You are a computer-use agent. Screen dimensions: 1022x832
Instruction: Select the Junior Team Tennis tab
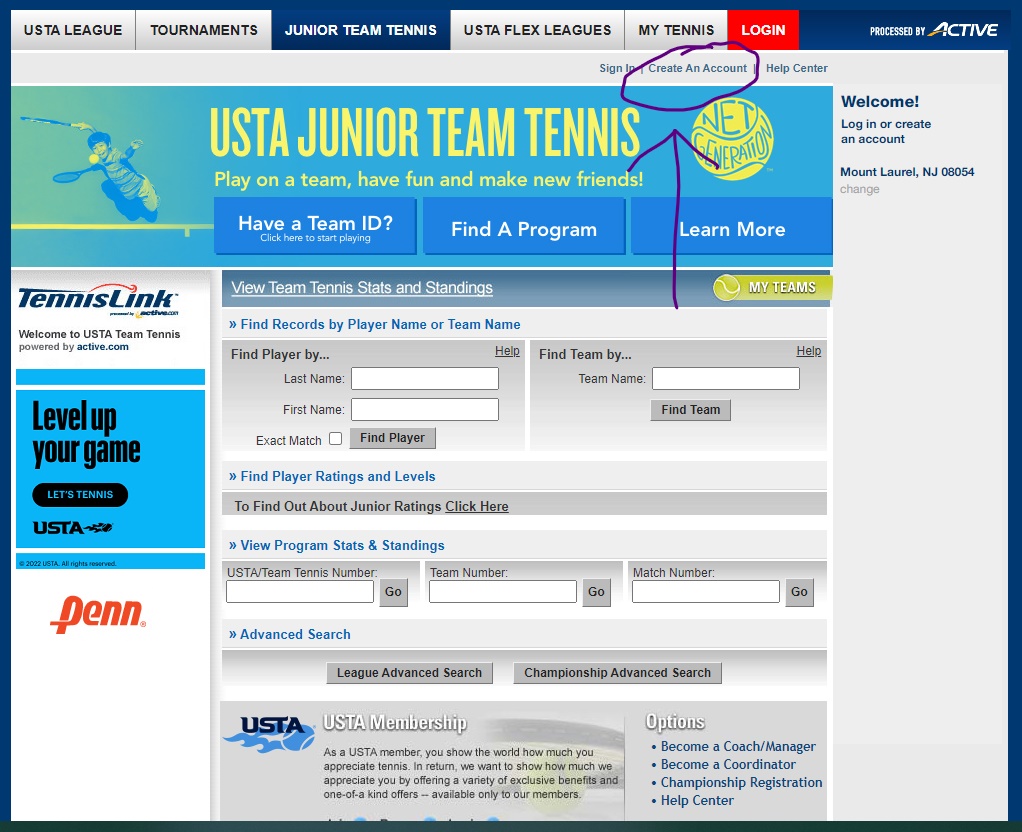point(360,30)
